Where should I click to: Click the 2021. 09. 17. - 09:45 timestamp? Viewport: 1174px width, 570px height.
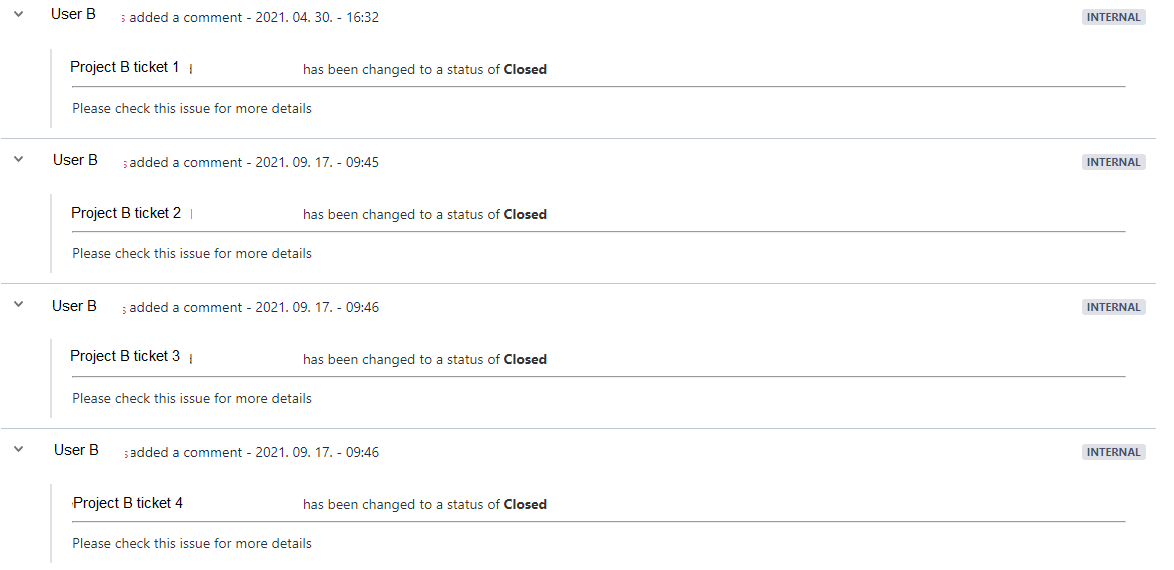click(x=317, y=163)
